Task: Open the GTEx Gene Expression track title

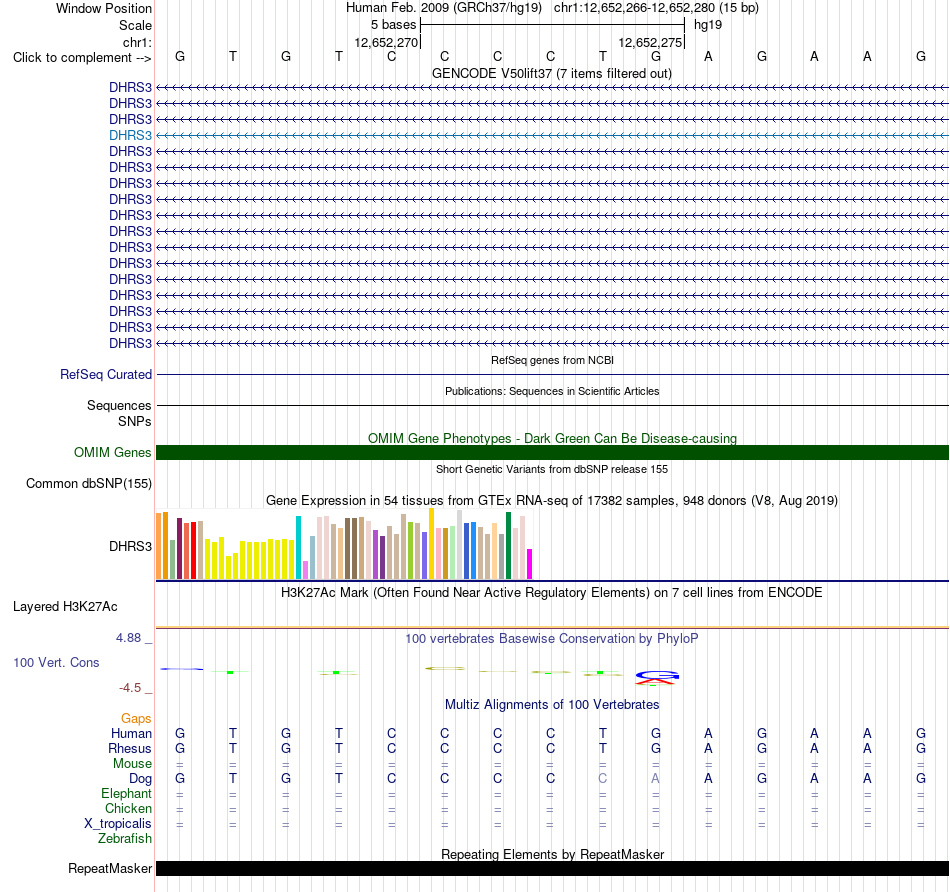Action: click(x=552, y=501)
